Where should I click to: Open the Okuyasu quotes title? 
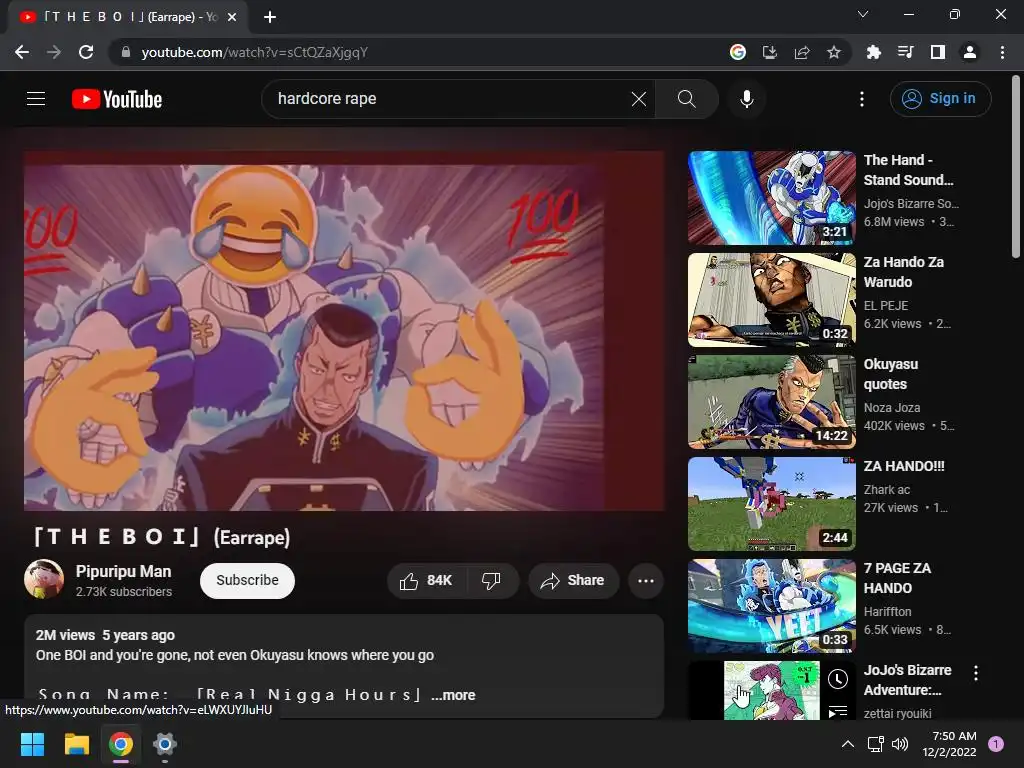click(891, 374)
